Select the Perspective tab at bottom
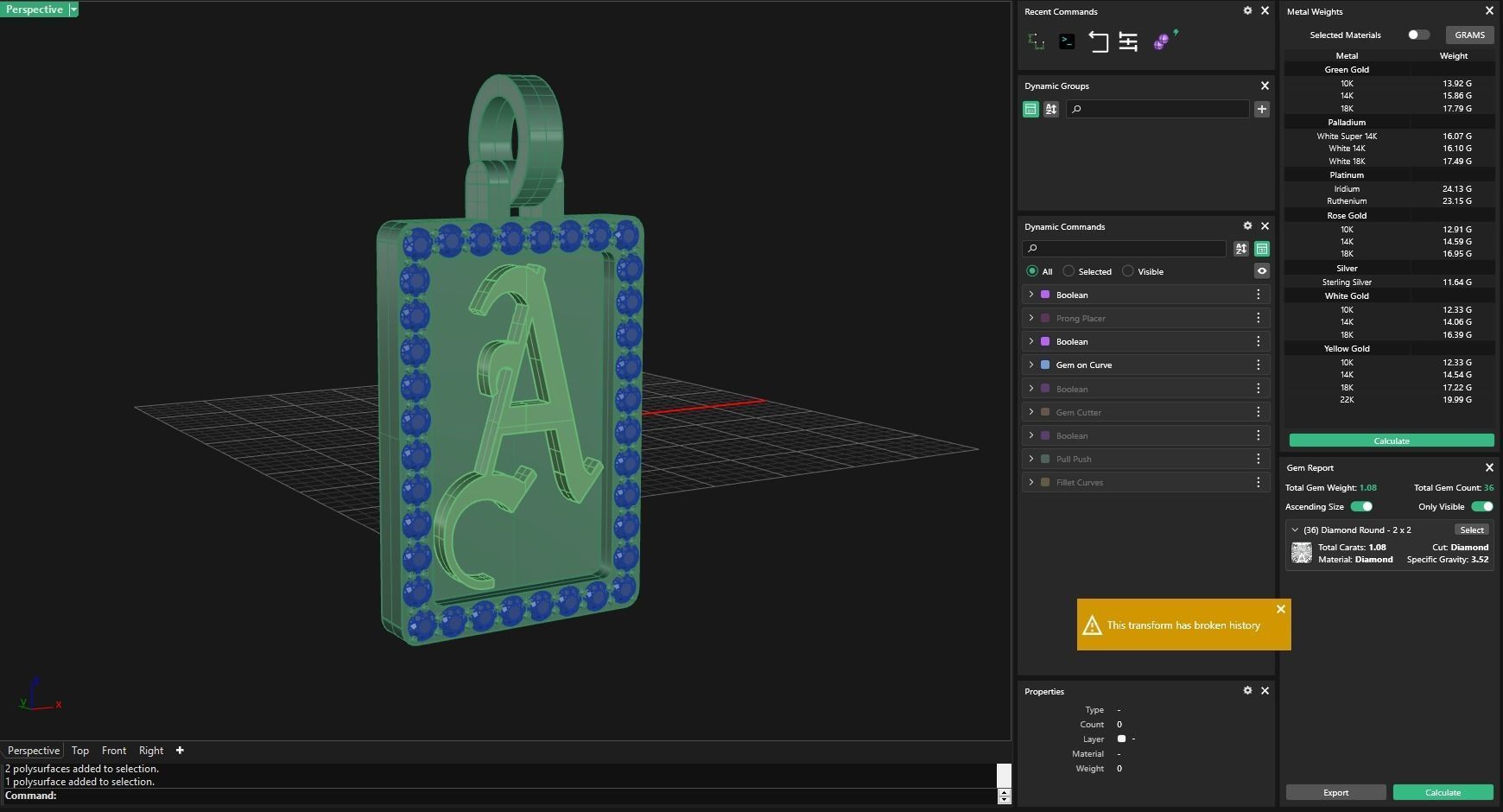The width and height of the screenshot is (1503, 812). (34, 751)
